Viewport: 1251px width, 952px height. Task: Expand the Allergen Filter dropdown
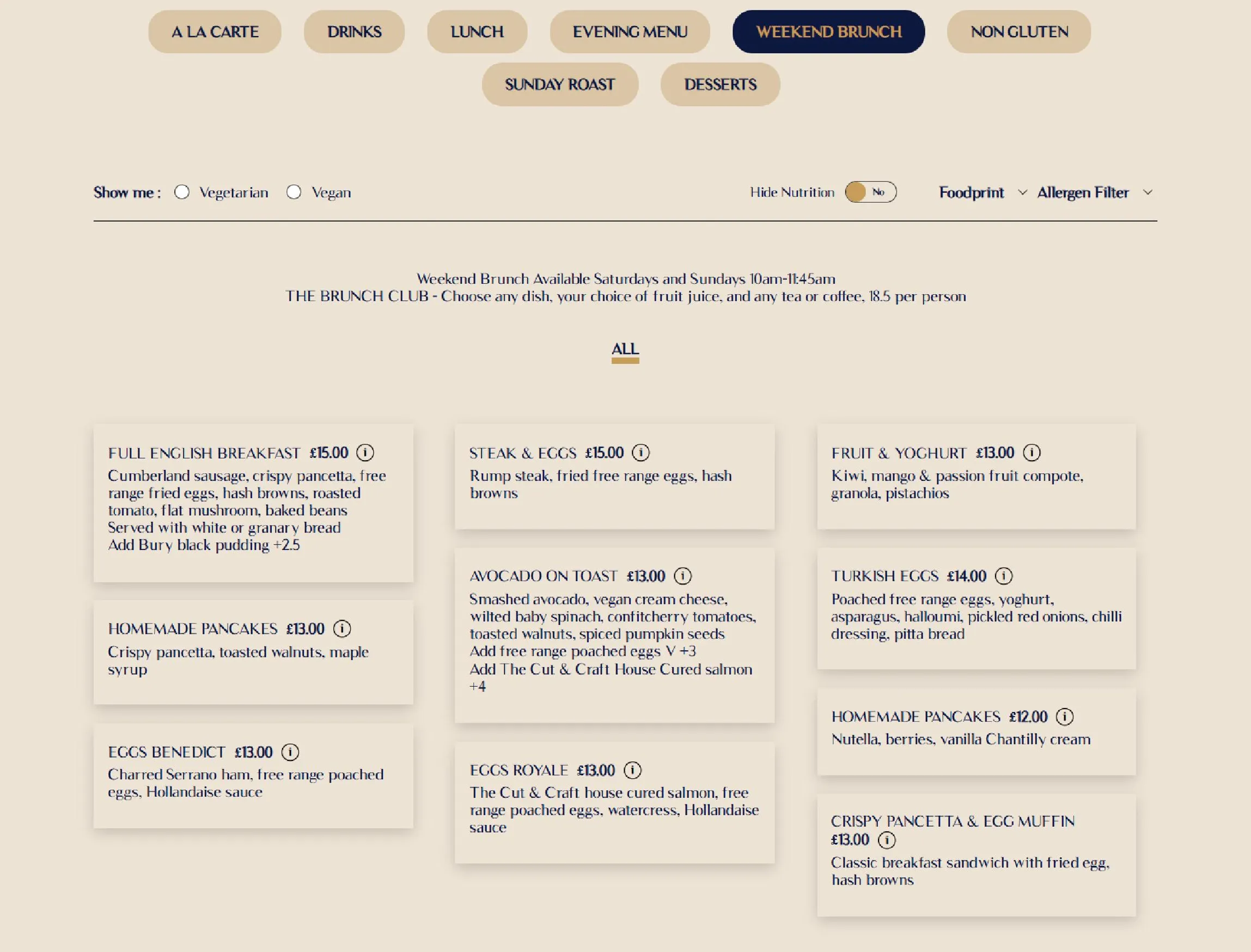(1095, 193)
